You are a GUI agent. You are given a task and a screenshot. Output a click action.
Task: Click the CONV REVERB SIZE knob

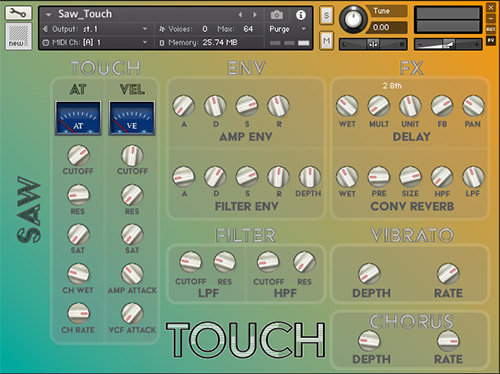[x=410, y=177]
